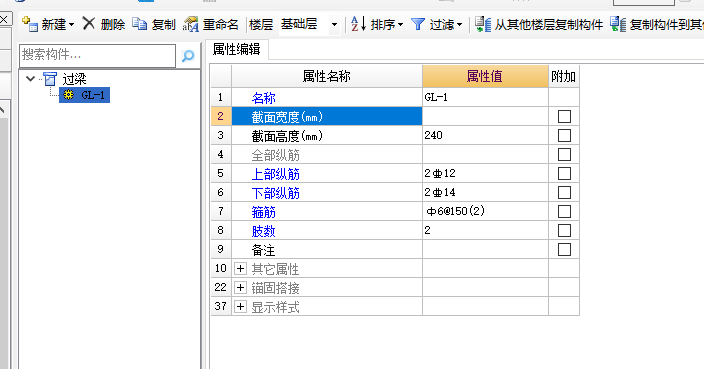Click the 箍筋 property link

click(264, 212)
